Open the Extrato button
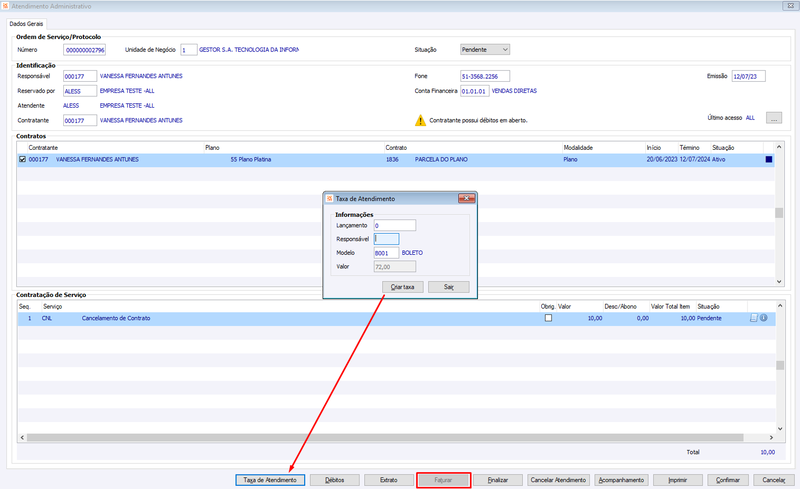 click(389, 480)
